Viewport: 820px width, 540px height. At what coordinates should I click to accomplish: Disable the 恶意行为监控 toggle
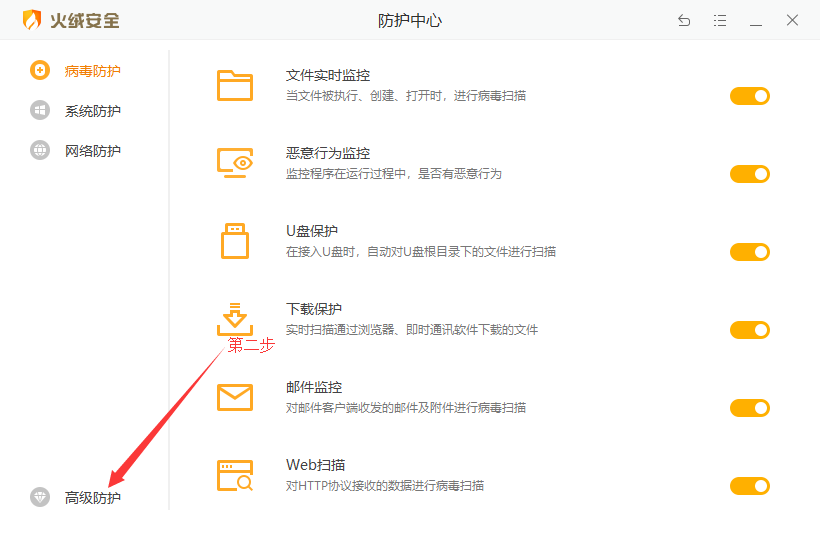click(749, 174)
